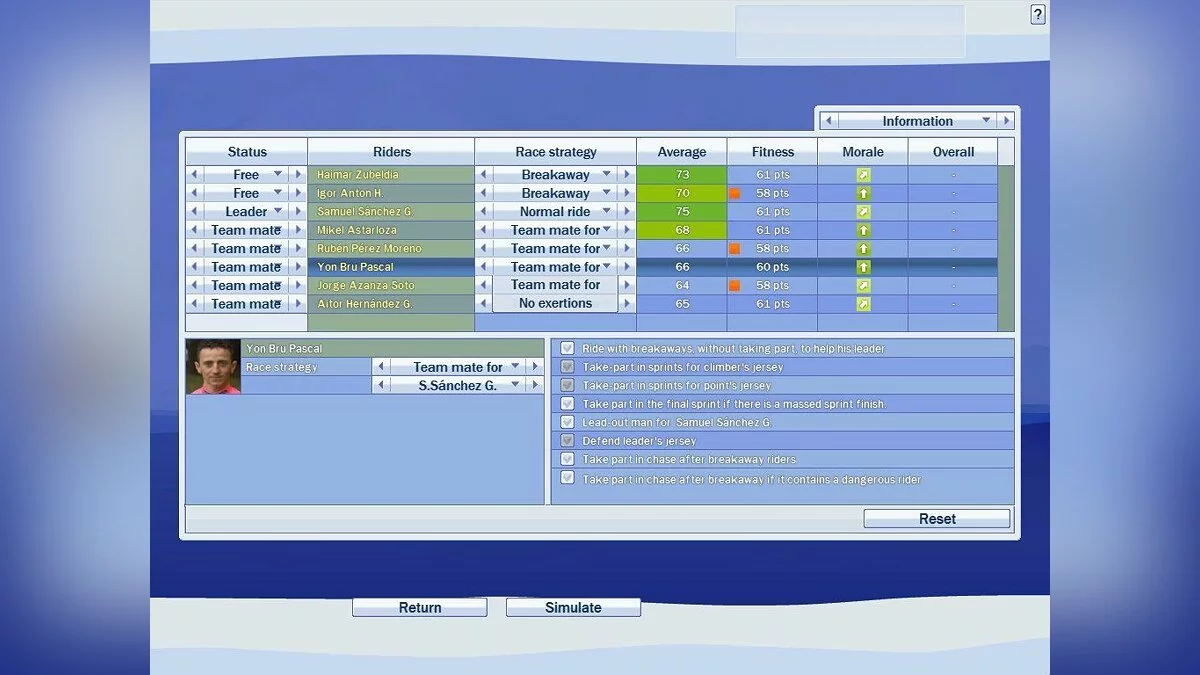
Task: Open detail panel Team mate for dropdown
Action: [457, 367]
